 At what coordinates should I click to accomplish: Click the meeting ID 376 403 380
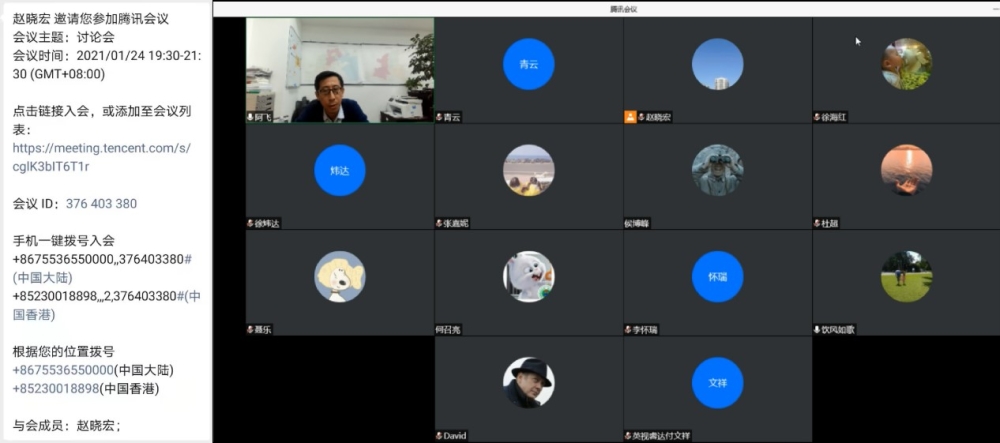[x=101, y=204]
